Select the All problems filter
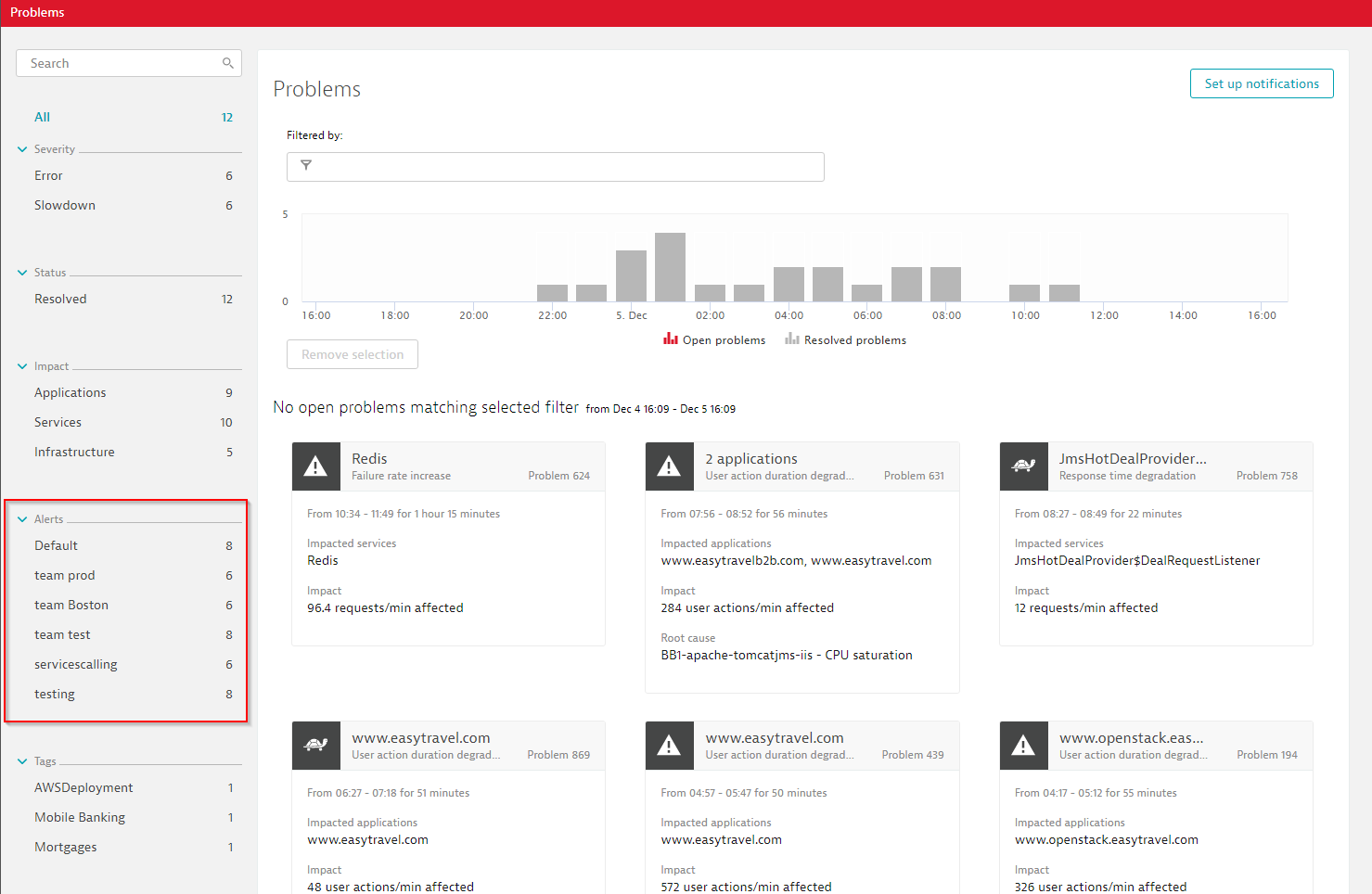 (x=43, y=117)
